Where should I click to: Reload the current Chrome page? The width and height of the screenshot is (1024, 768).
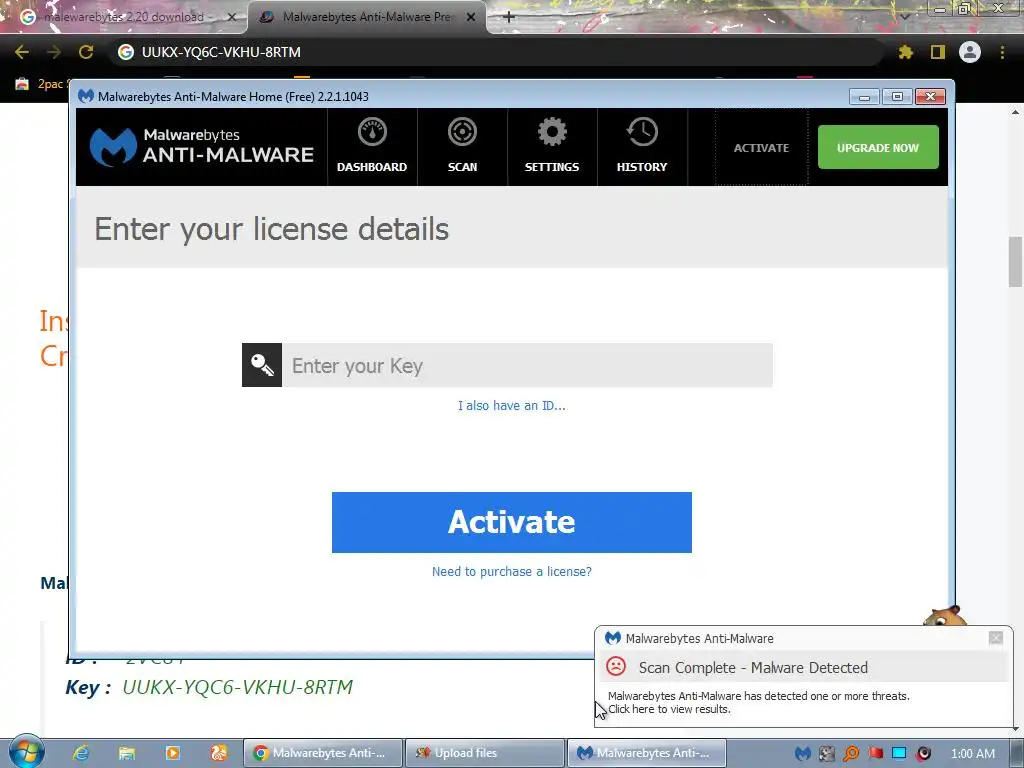86,52
